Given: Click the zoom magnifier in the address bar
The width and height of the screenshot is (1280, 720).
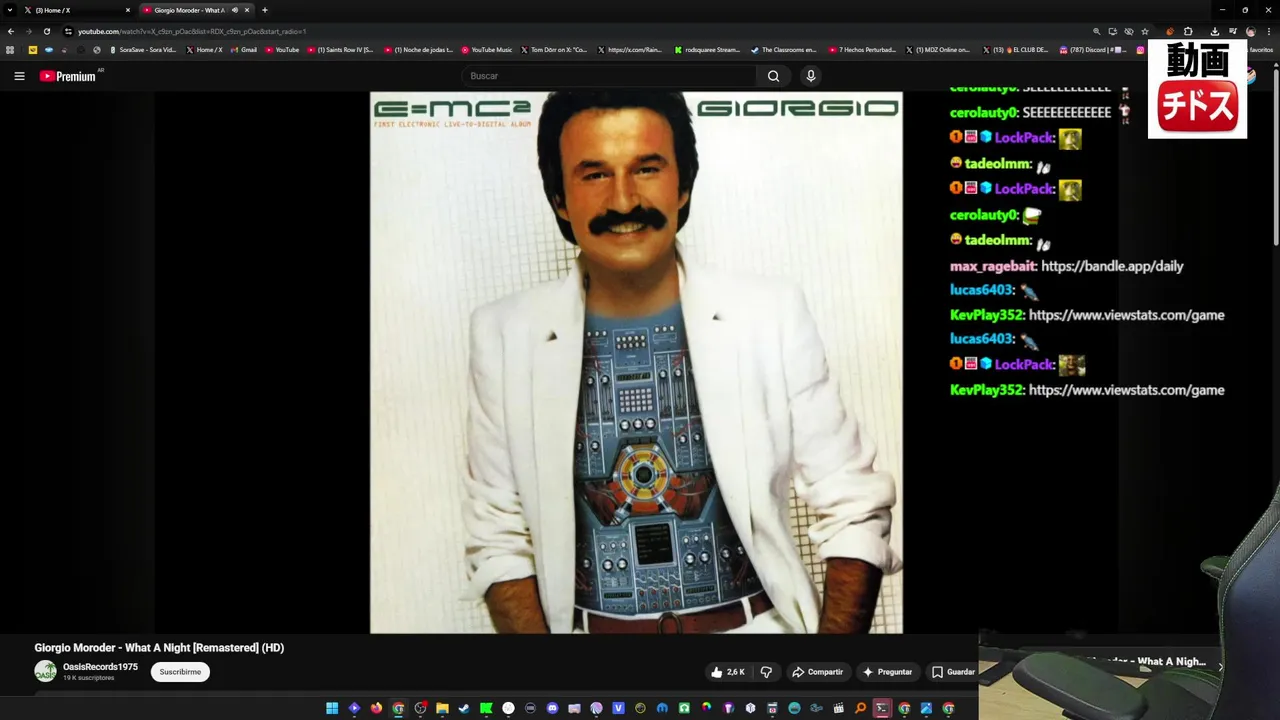Looking at the screenshot, I should point(1096,31).
